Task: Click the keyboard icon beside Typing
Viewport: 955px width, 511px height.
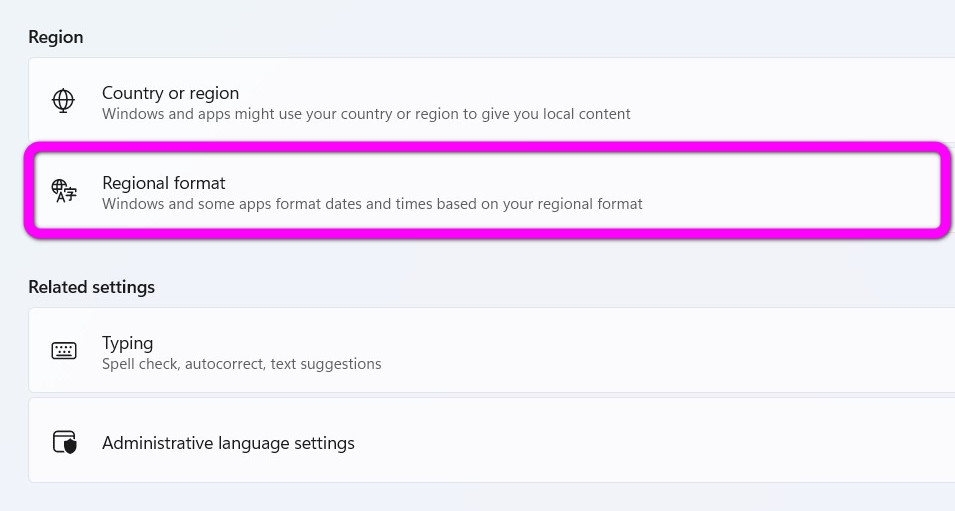Action: [64, 351]
